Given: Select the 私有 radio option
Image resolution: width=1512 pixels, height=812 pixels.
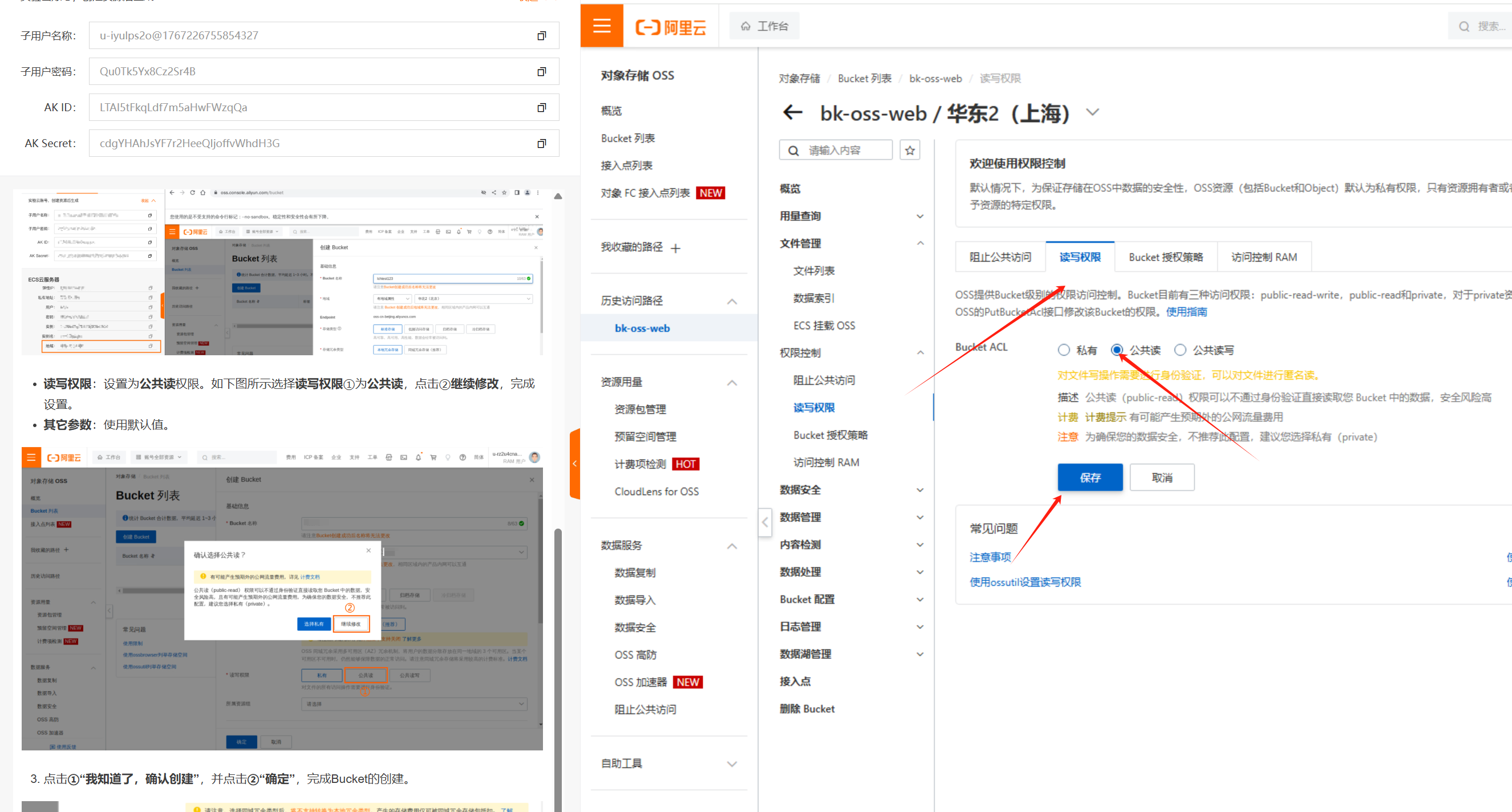Looking at the screenshot, I should click(1064, 350).
